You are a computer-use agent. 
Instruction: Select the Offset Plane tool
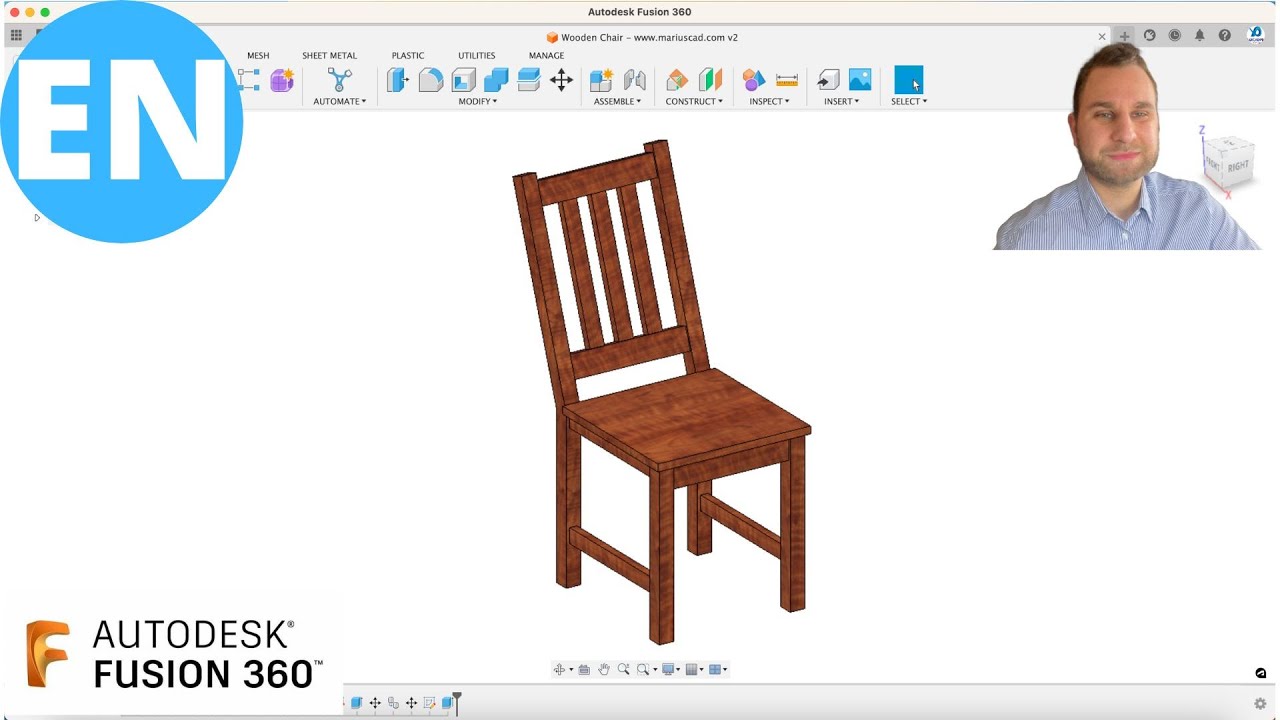(x=677, y=80)
